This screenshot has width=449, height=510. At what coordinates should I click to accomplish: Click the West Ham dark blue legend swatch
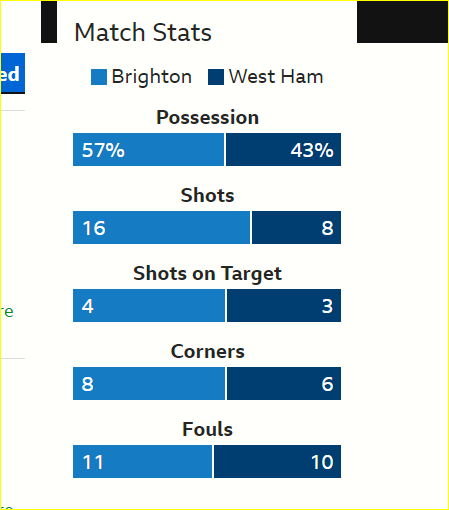pos(216,77)
